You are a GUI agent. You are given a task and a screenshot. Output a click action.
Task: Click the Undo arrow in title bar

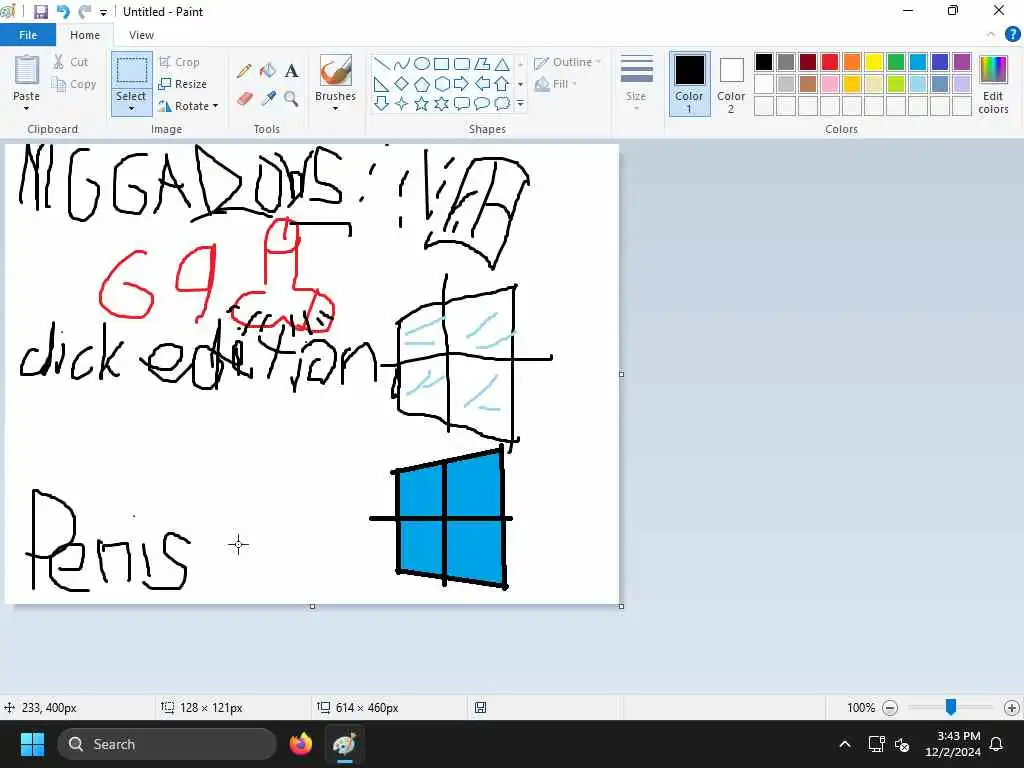(x=63, y=12)
